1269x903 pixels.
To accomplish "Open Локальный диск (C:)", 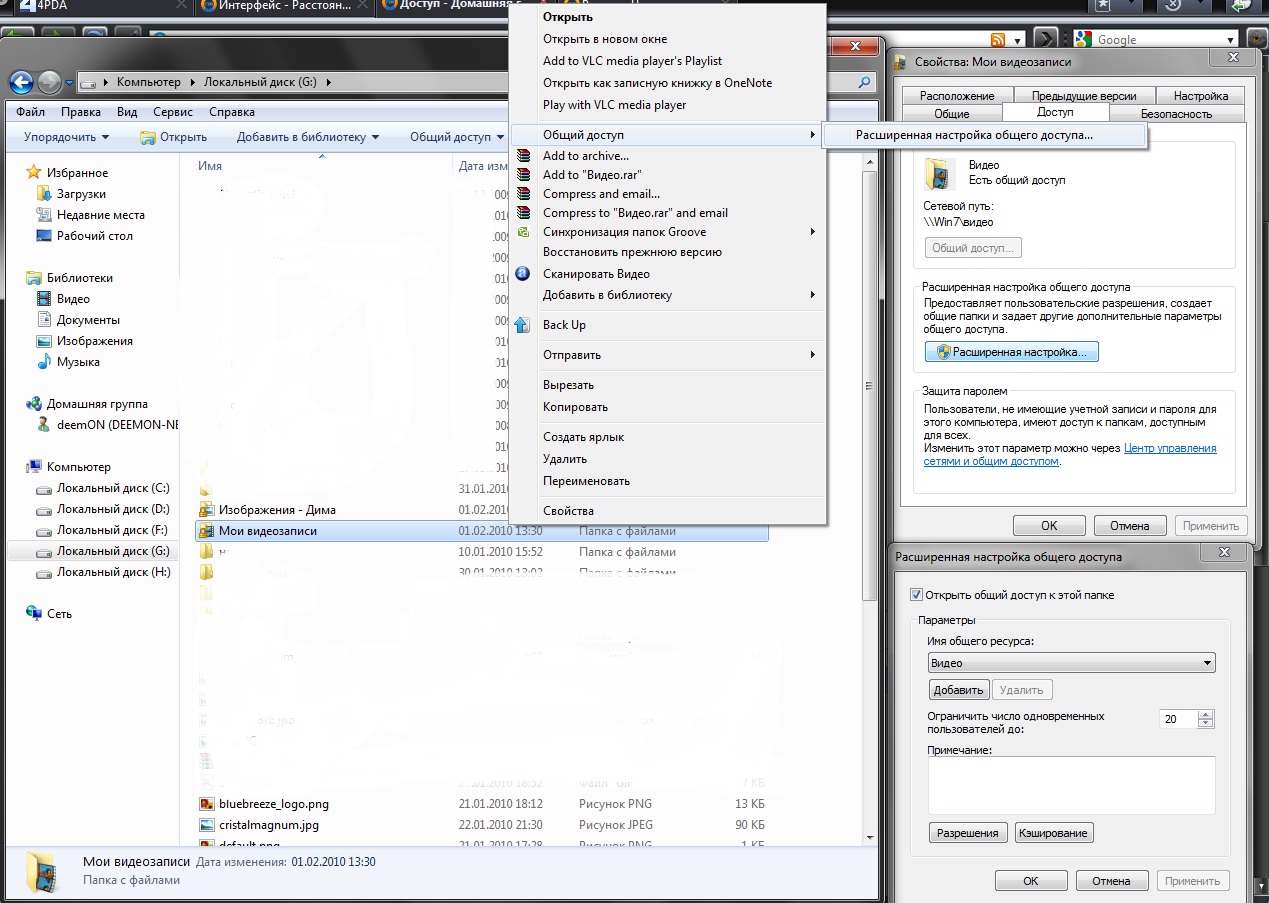I will point(113,488).
